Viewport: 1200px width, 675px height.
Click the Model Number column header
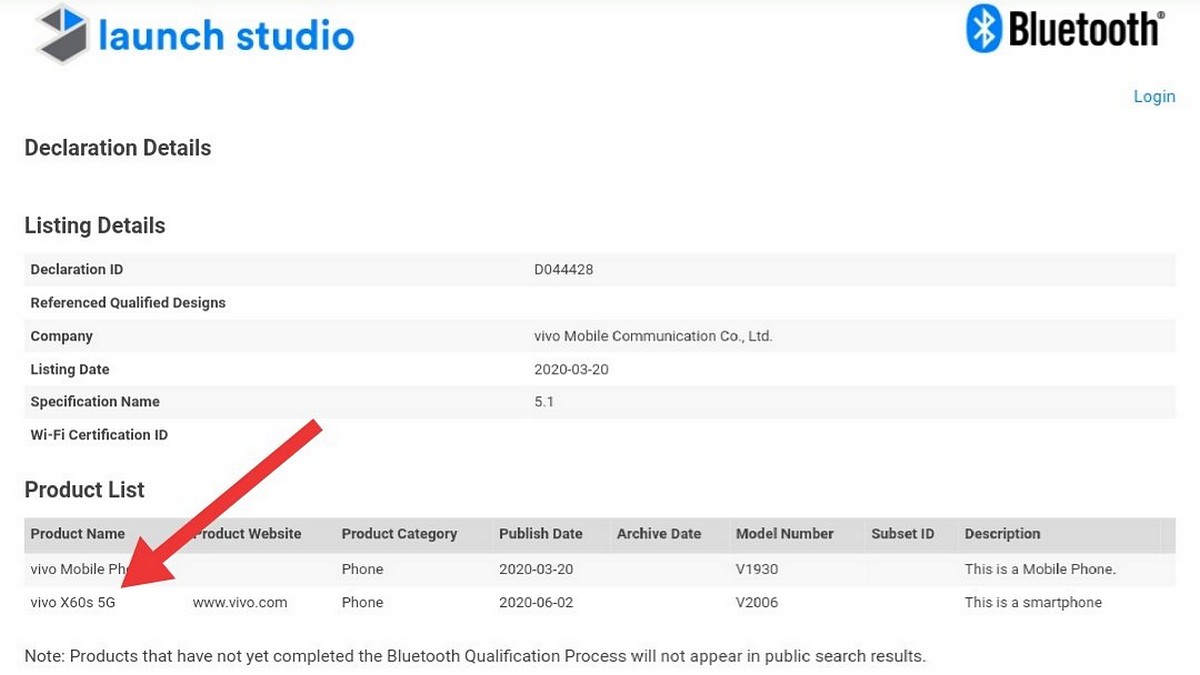coord(784,534)
